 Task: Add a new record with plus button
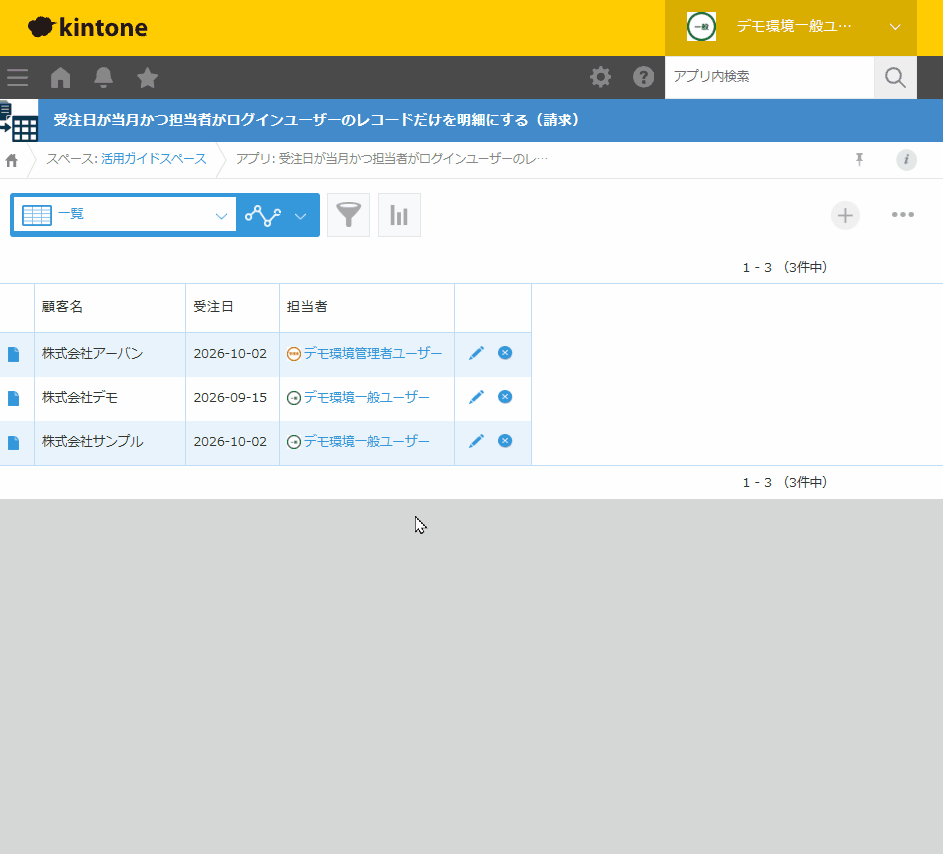pyautogui.click(x=845, y=215)
